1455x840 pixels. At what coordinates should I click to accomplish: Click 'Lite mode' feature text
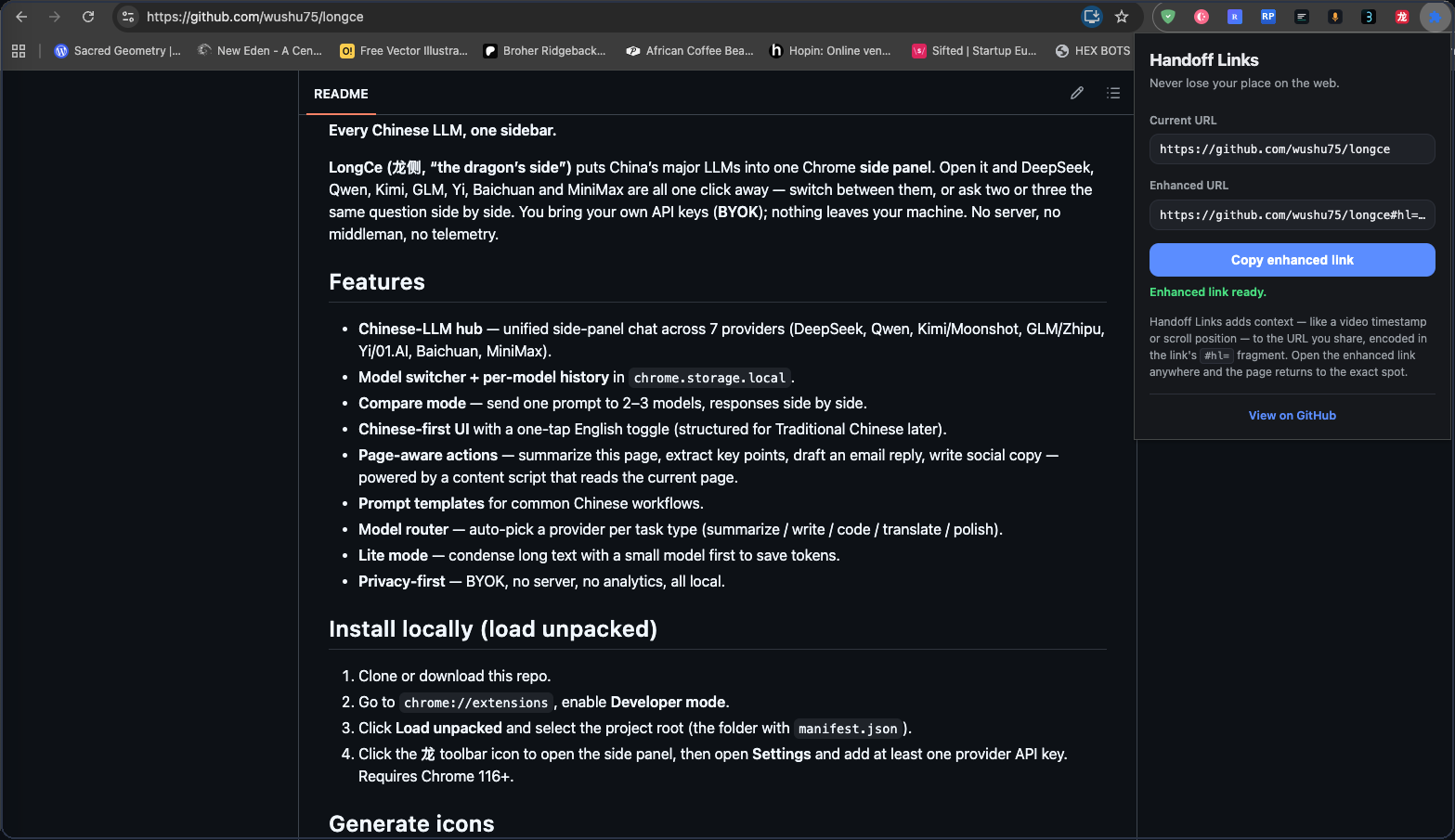[x=394, y=555]
